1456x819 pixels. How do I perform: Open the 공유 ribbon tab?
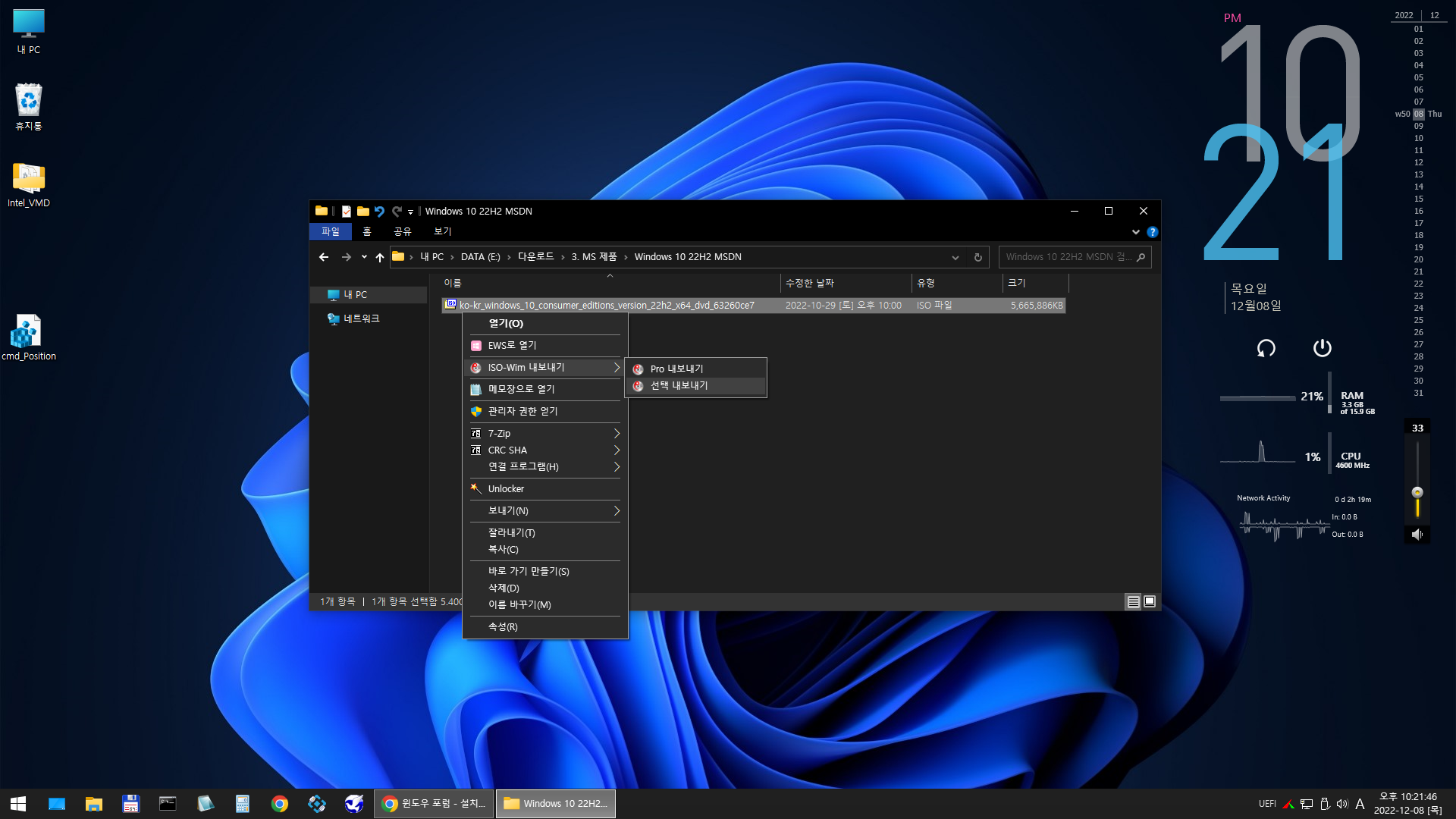coord(403,232)
